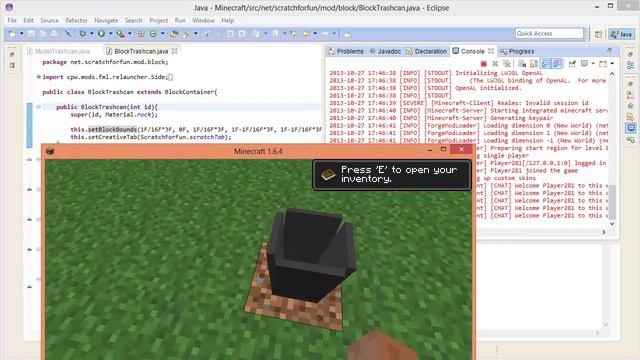This screenshot has height=360, width=640.
Task: Open Outline view from right trim
Action: (x=631, y=65)
